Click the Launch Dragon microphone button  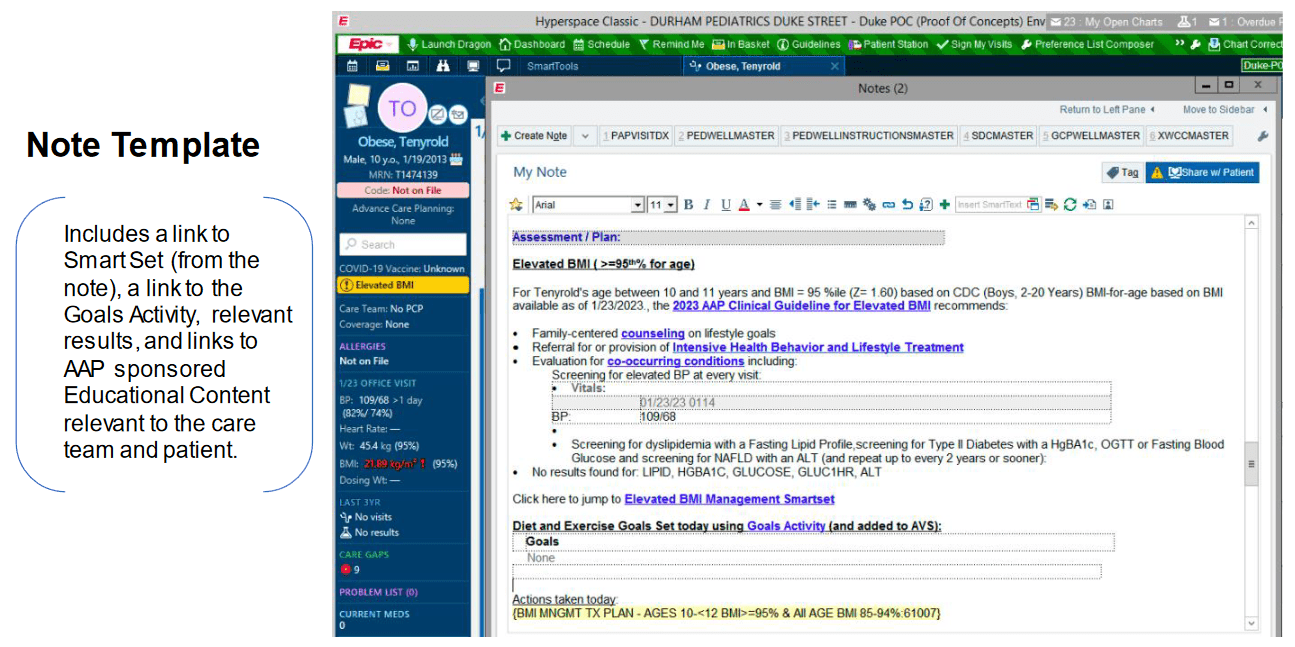(x=449, y=44)
